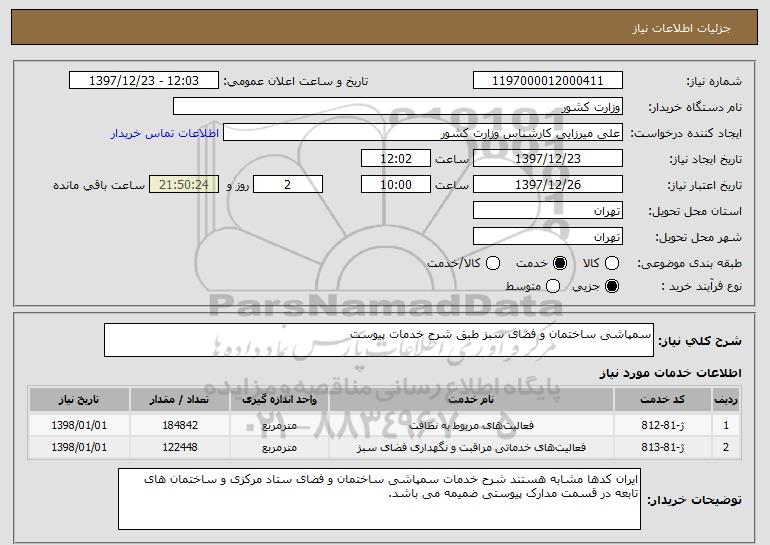The width and height of the screenshot is (770, 545).
Task: Click the کد خدمت column header
Action: coord(662,400)
